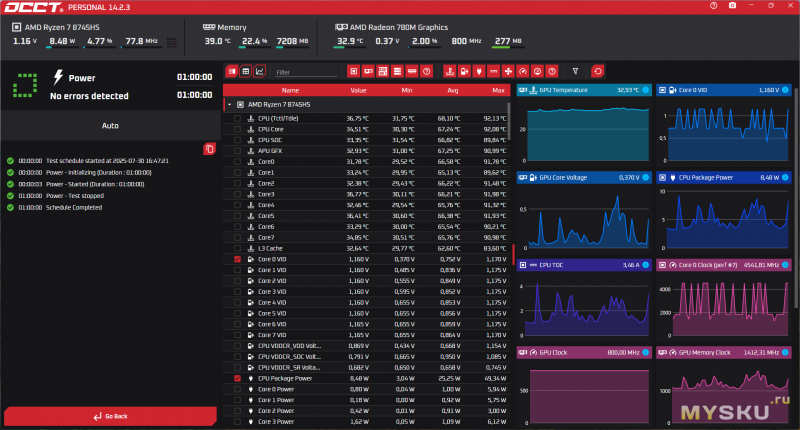This screenshot has width=800, height=430.
Task: Sort table by Avg column
Action: coord(453,90)
